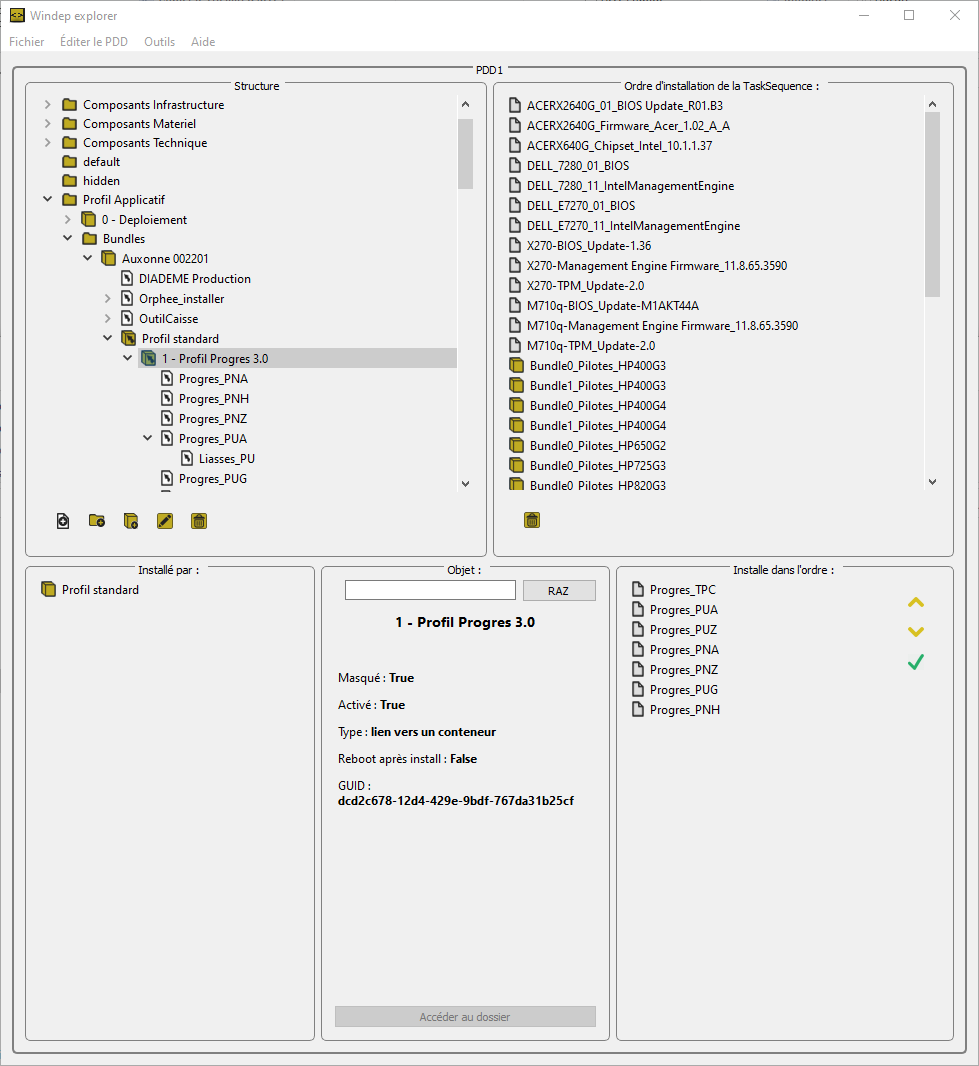Viewport: 979px width, 1066px height.
Task: Click the add new folder icon
Action: click(x=97, y=521)
